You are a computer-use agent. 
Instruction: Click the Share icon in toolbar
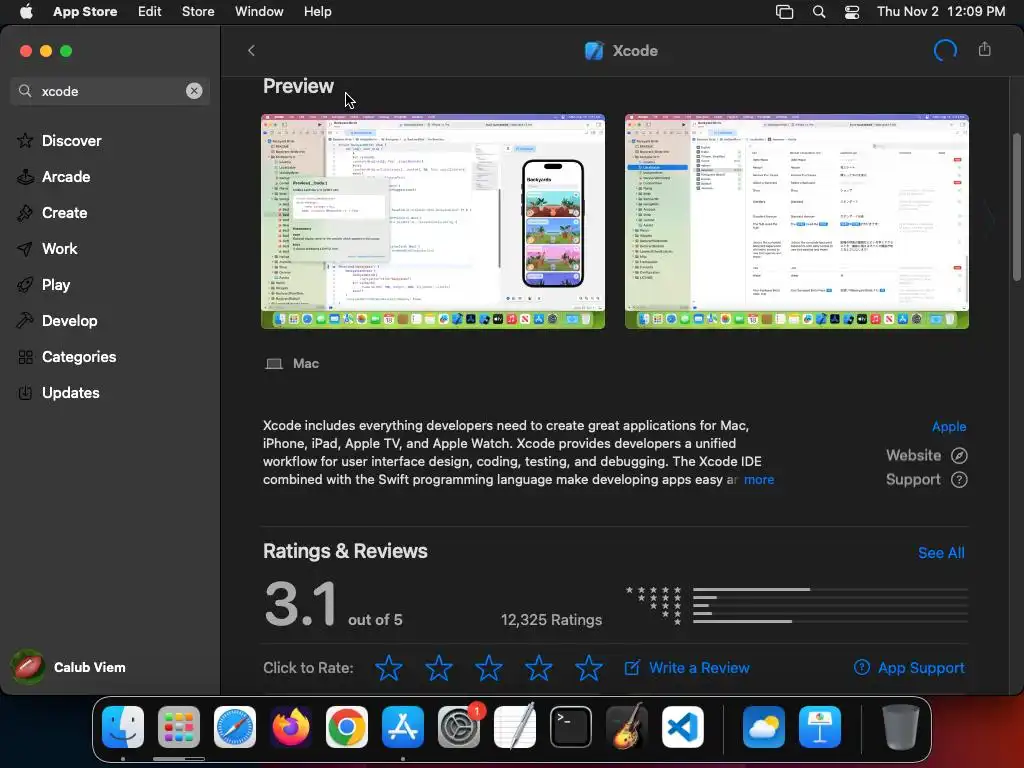[x=985, y=50]
